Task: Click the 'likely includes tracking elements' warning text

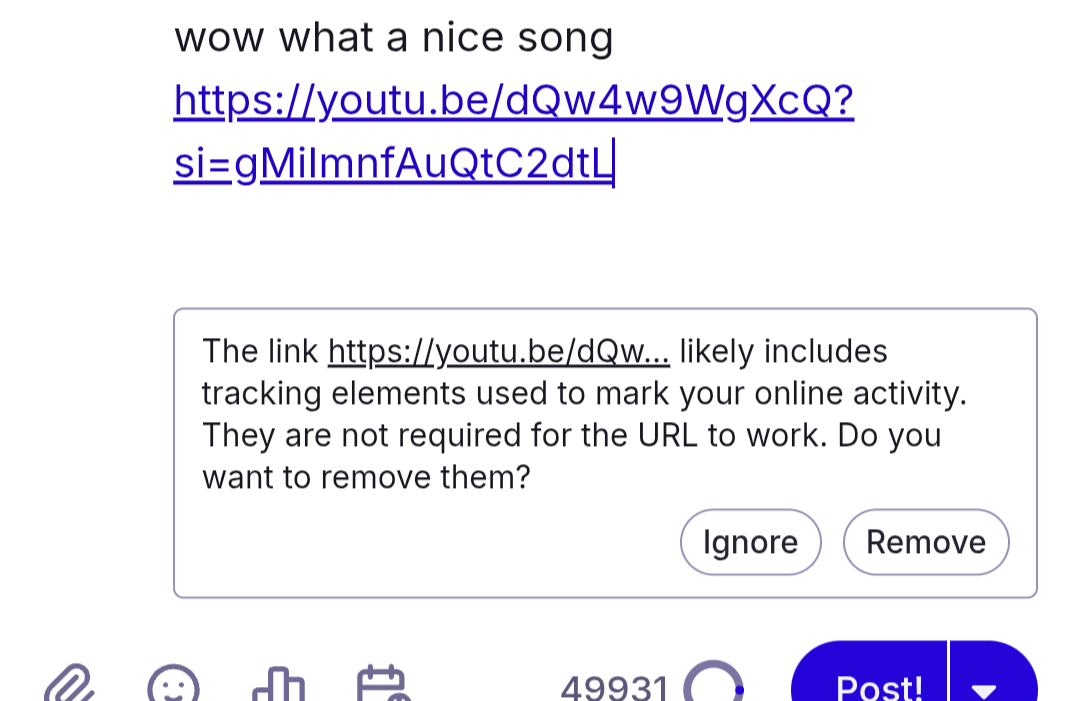Action: [x=584, y=373]
